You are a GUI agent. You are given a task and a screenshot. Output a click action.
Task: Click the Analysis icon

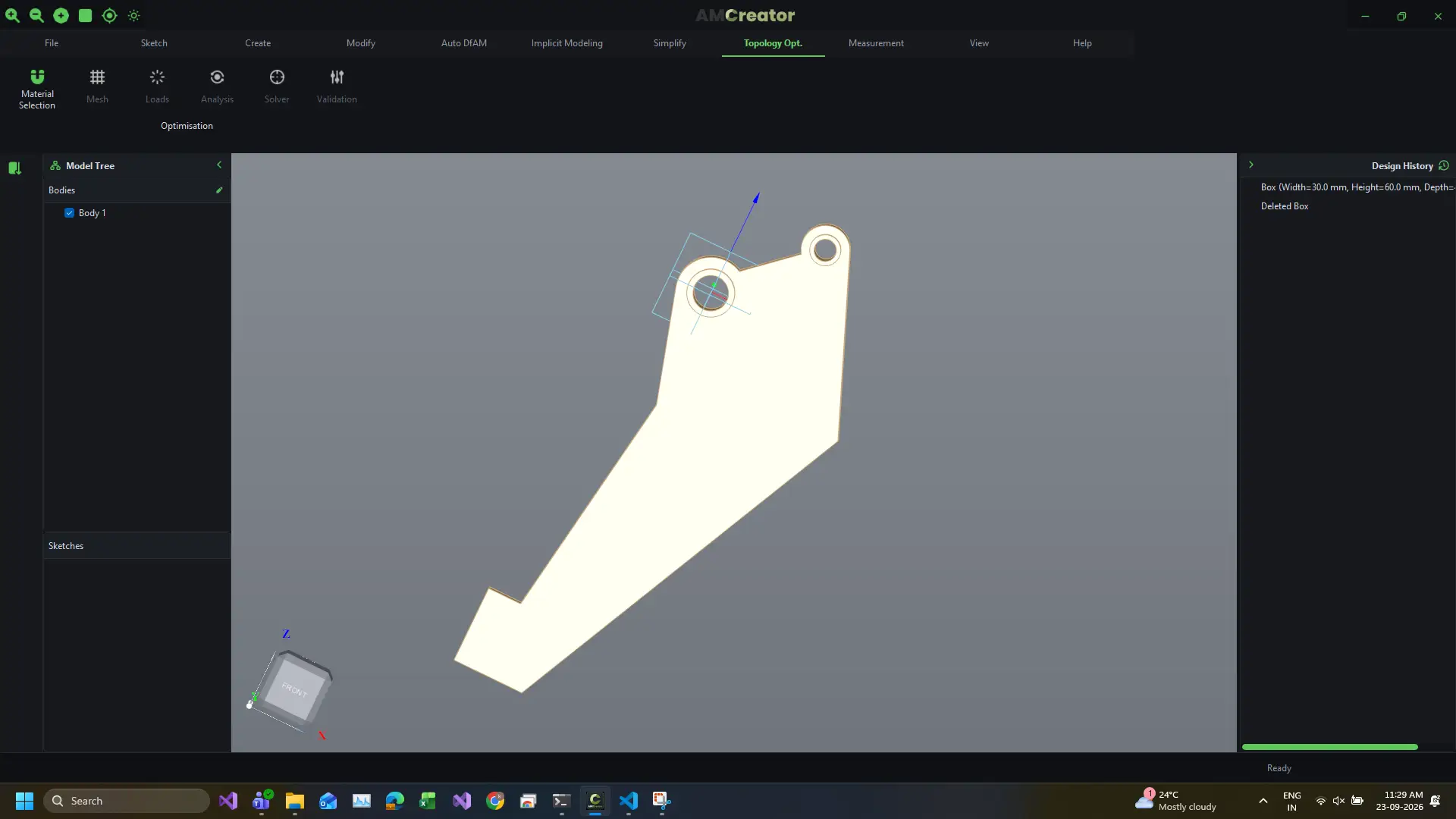(x=217, y=77)
